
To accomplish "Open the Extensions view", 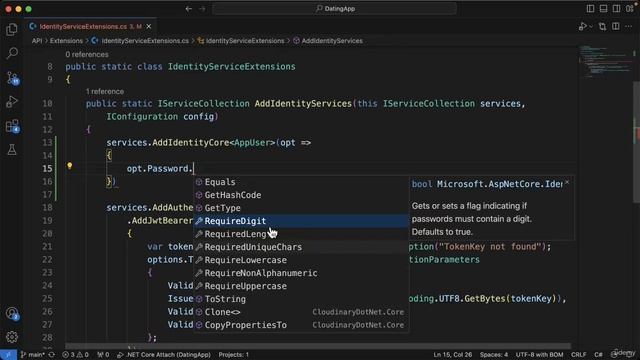I will [x=12, y=126].
